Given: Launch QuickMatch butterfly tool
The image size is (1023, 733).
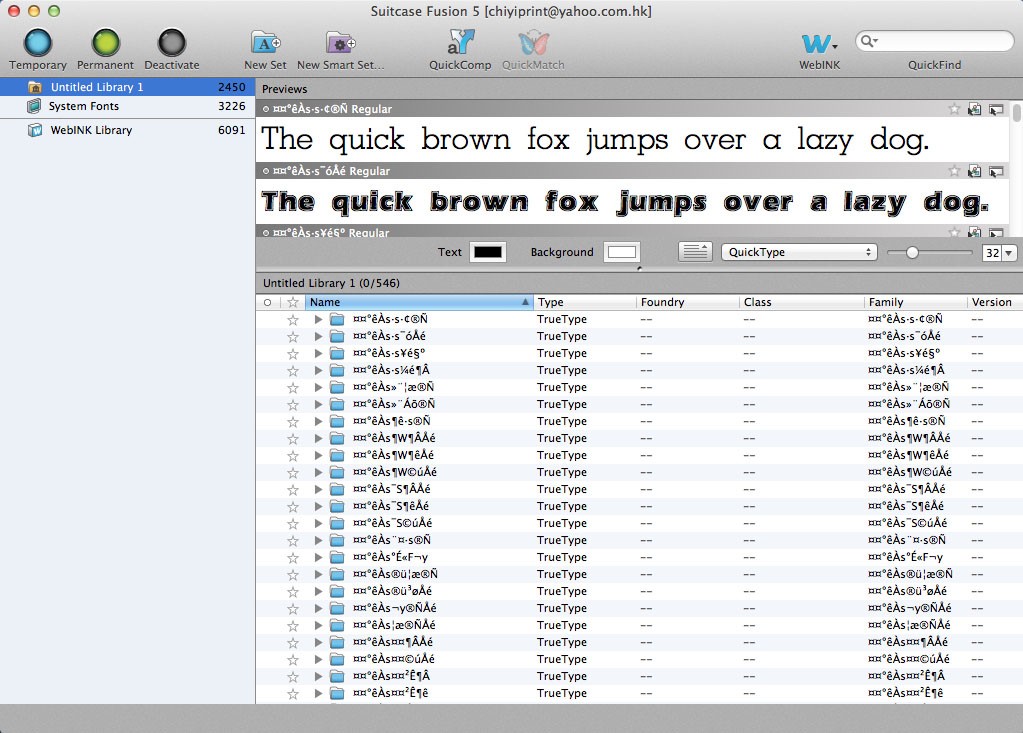Looking at the screenshot, I should click(533, 50).
